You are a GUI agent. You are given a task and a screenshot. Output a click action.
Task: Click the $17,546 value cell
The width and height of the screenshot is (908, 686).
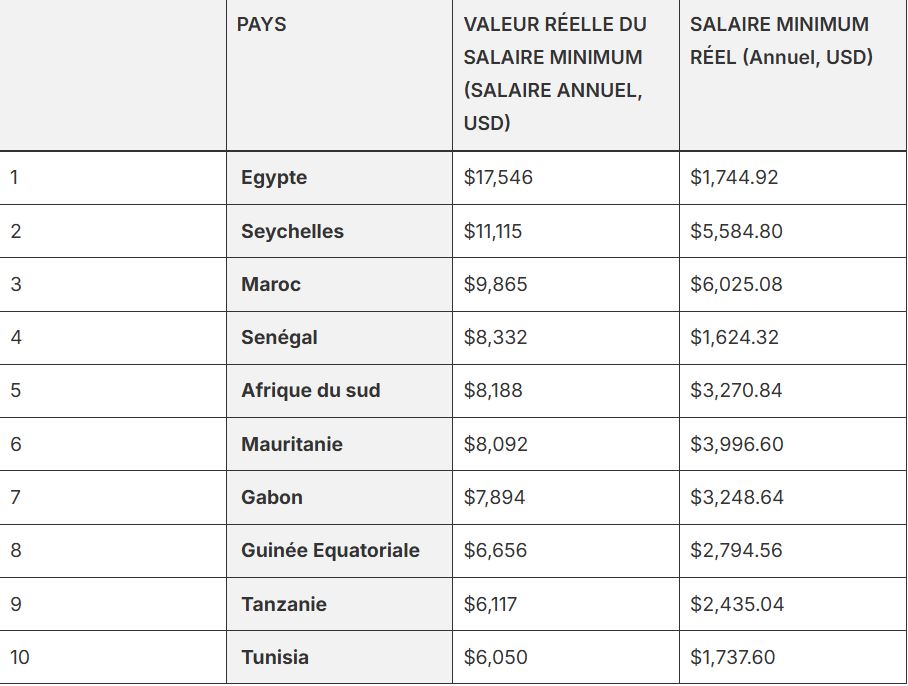[498, 178]
